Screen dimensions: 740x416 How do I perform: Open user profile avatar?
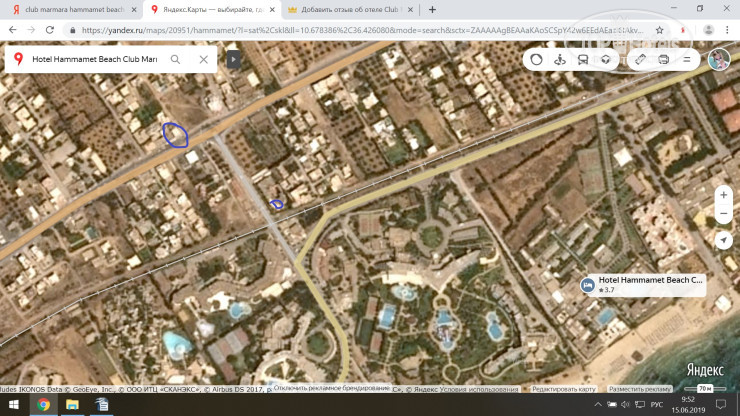(x=718, y=59)
